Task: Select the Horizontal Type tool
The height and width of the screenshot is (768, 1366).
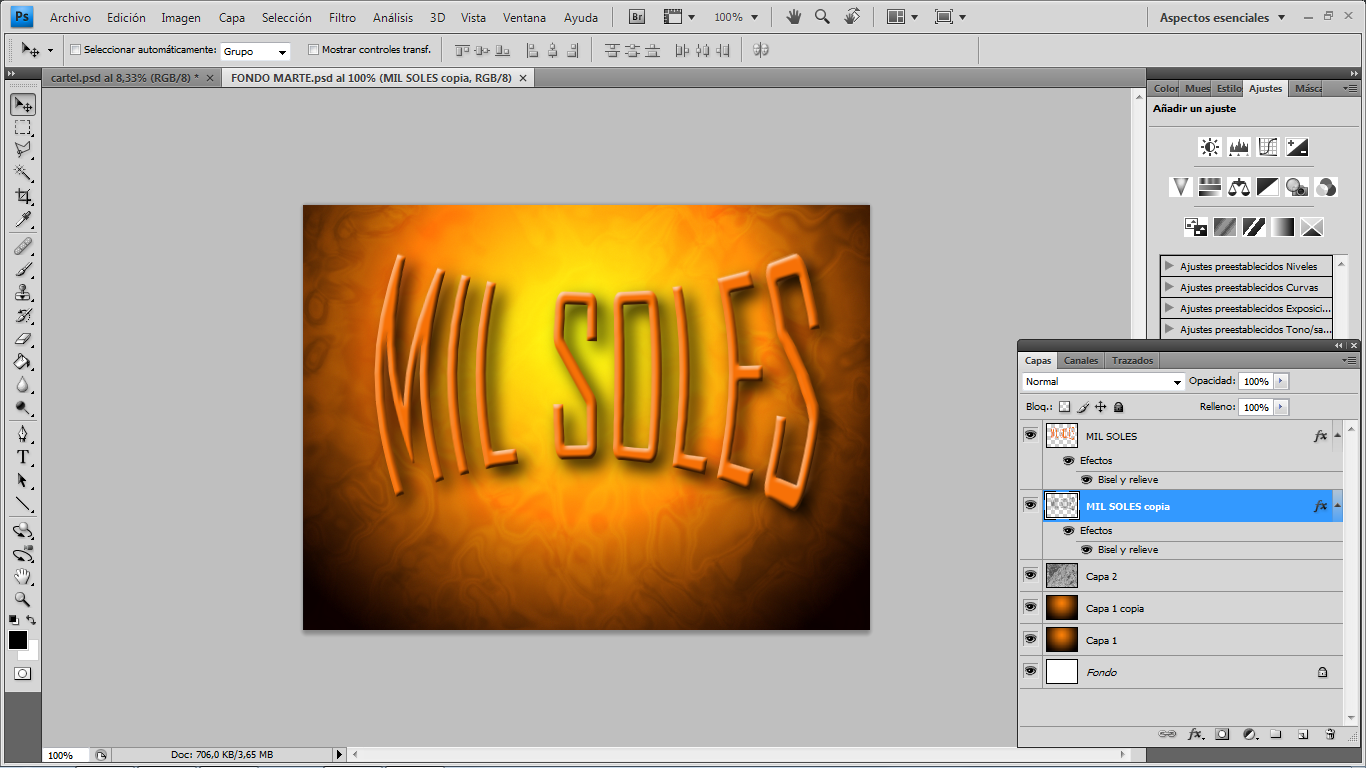Action: pyautogui.click(x=22, y=457)
